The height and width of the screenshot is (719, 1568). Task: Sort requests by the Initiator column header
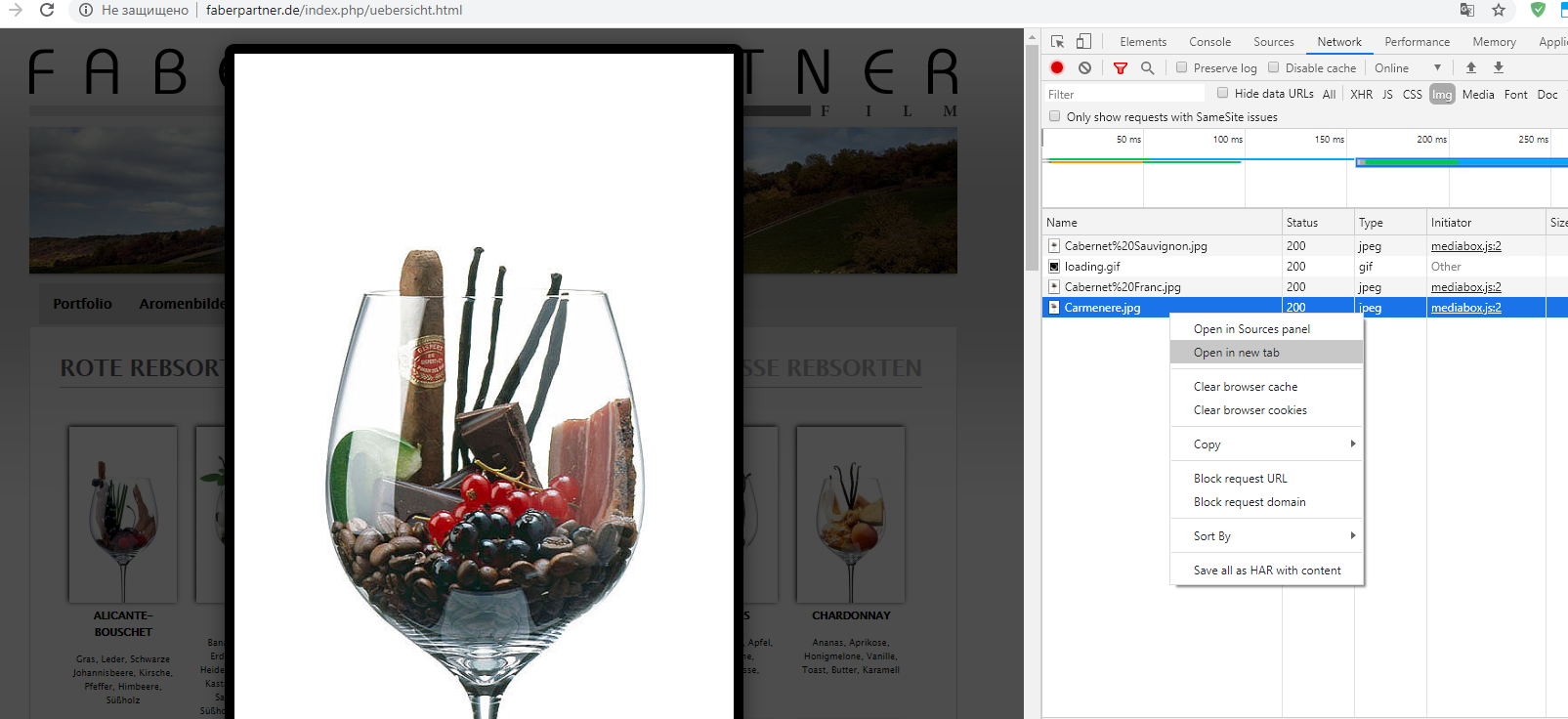coord(1486,223)
